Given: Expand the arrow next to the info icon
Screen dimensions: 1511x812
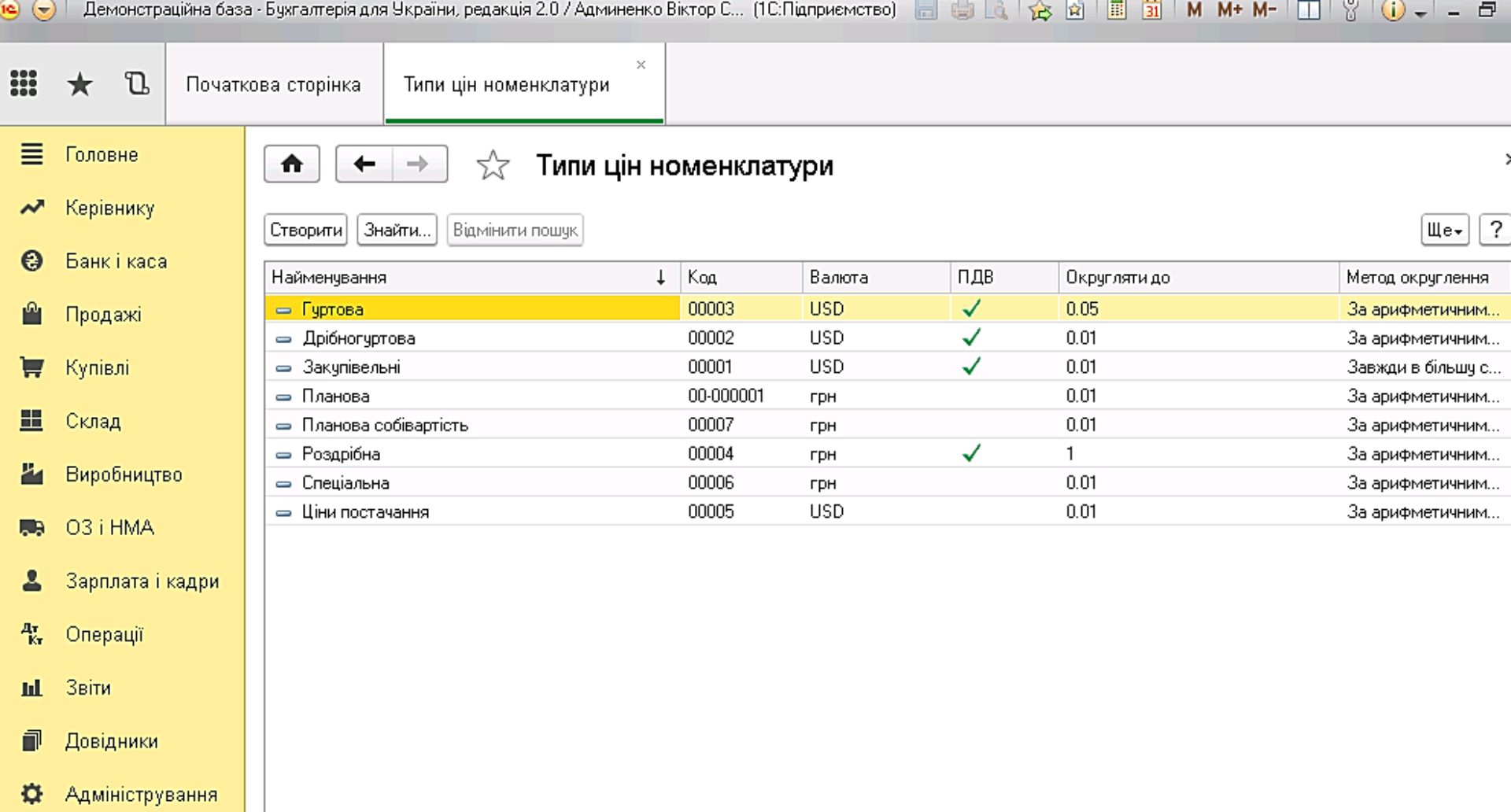Looking at the screenshot, I should click(x=1420, y=13).
